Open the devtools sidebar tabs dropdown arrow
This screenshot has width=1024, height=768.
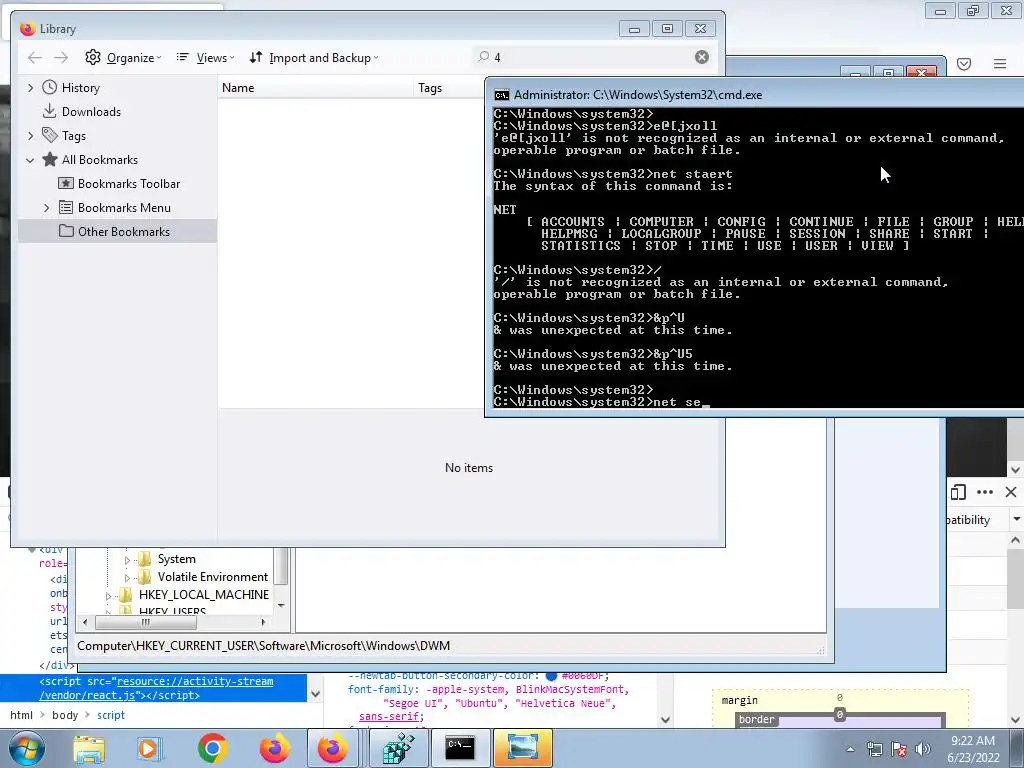point(1016,519)
